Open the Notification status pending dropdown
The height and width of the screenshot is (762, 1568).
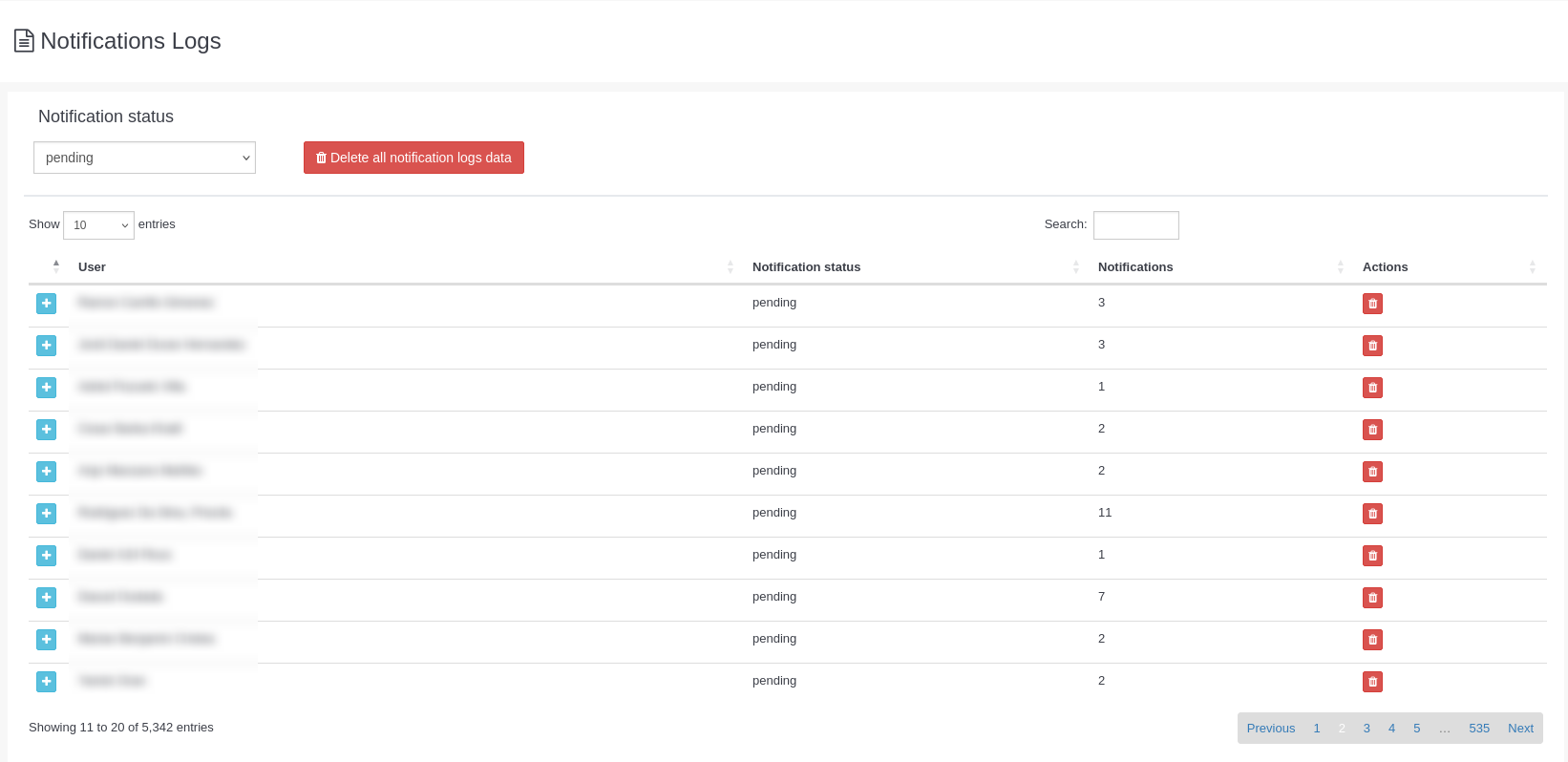(144, 158)
